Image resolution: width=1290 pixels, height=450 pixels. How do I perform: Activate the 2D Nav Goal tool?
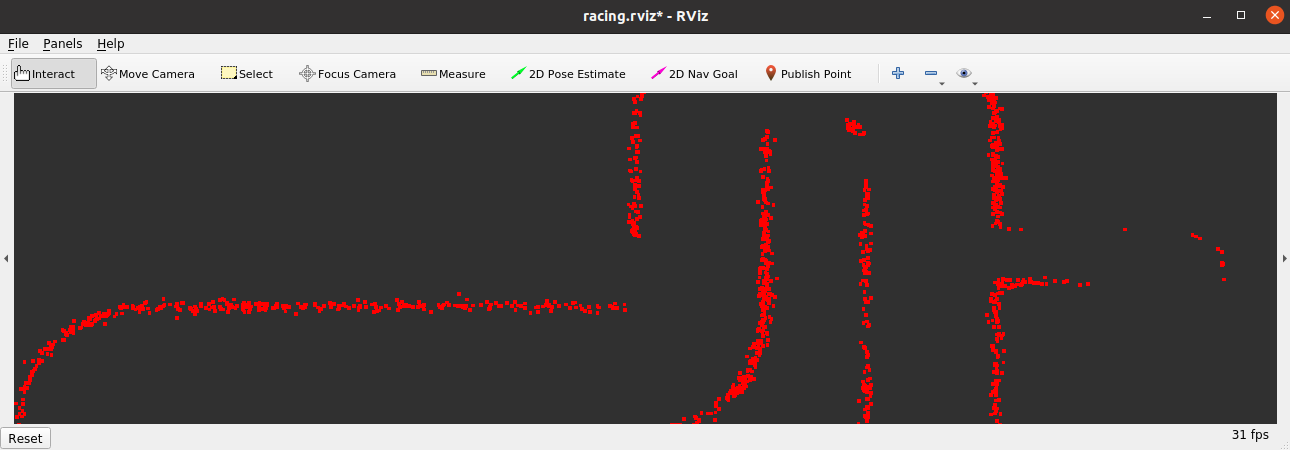pyautogui.click(x=694, y=74)
